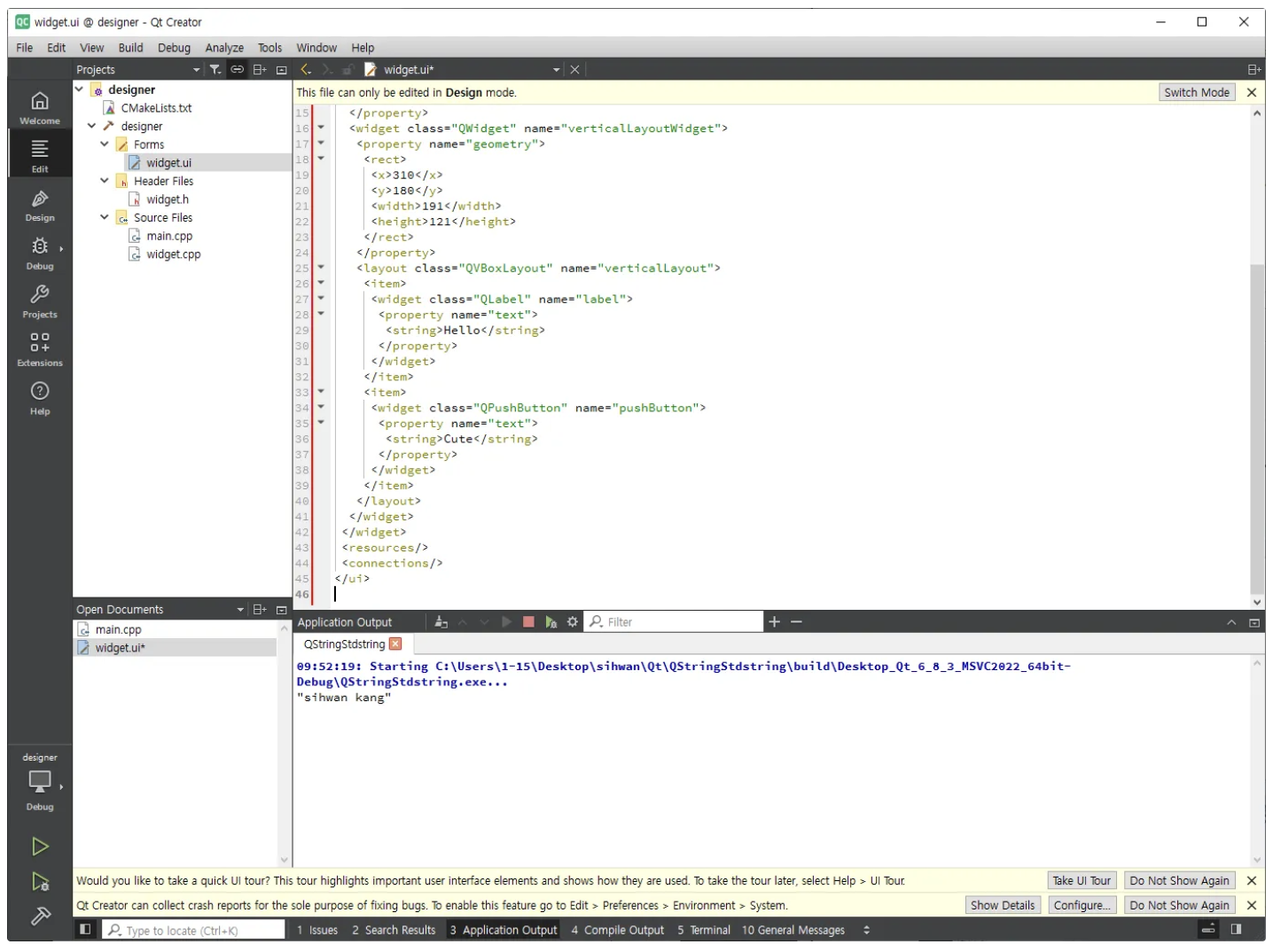
Task: Collapse the Header Files folder
Action: pyautogui.click(x=105, y=181)
